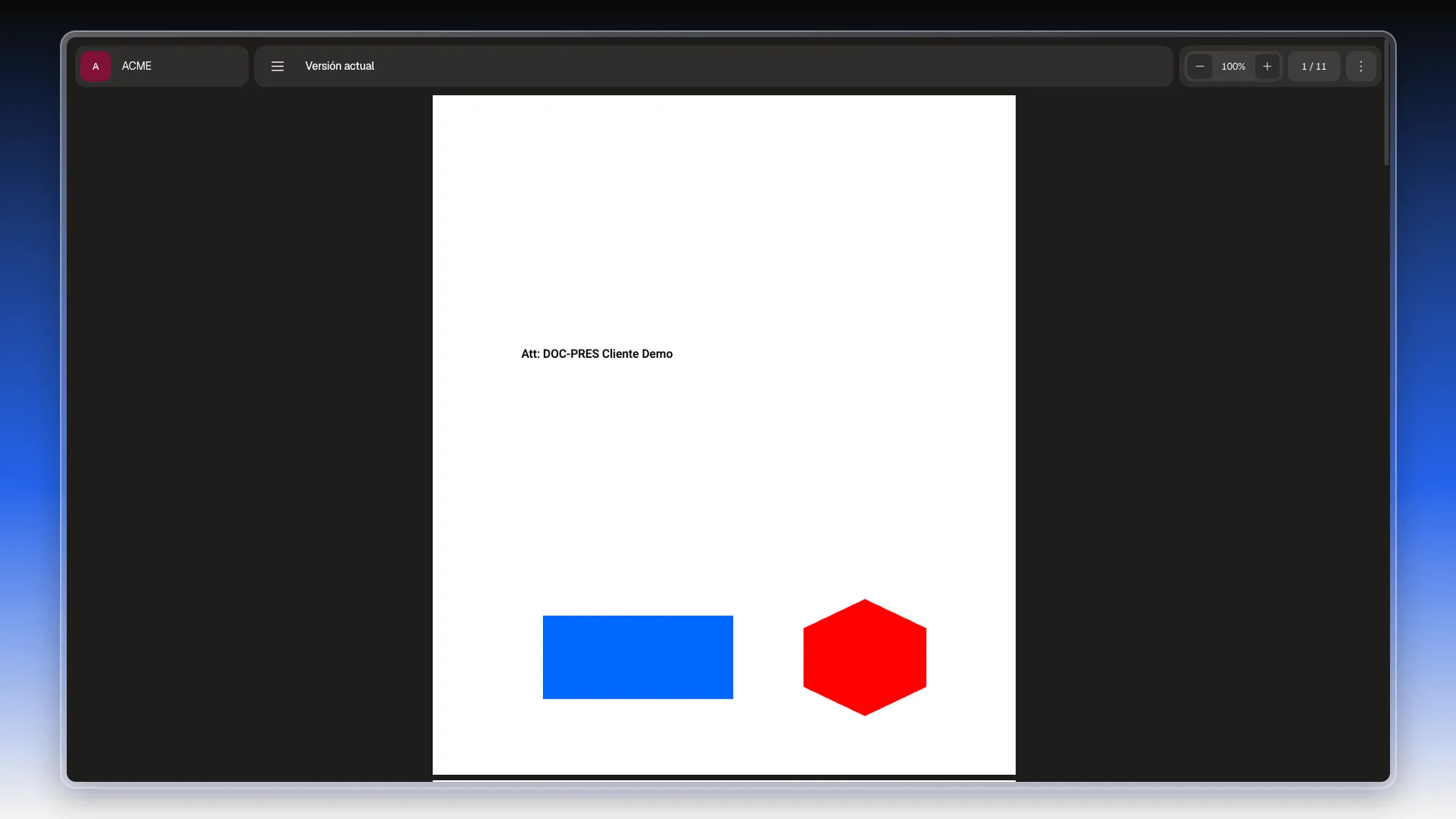Zoom in with the plus button
The image size is (1456, 819).
[x=1267, y=66]
